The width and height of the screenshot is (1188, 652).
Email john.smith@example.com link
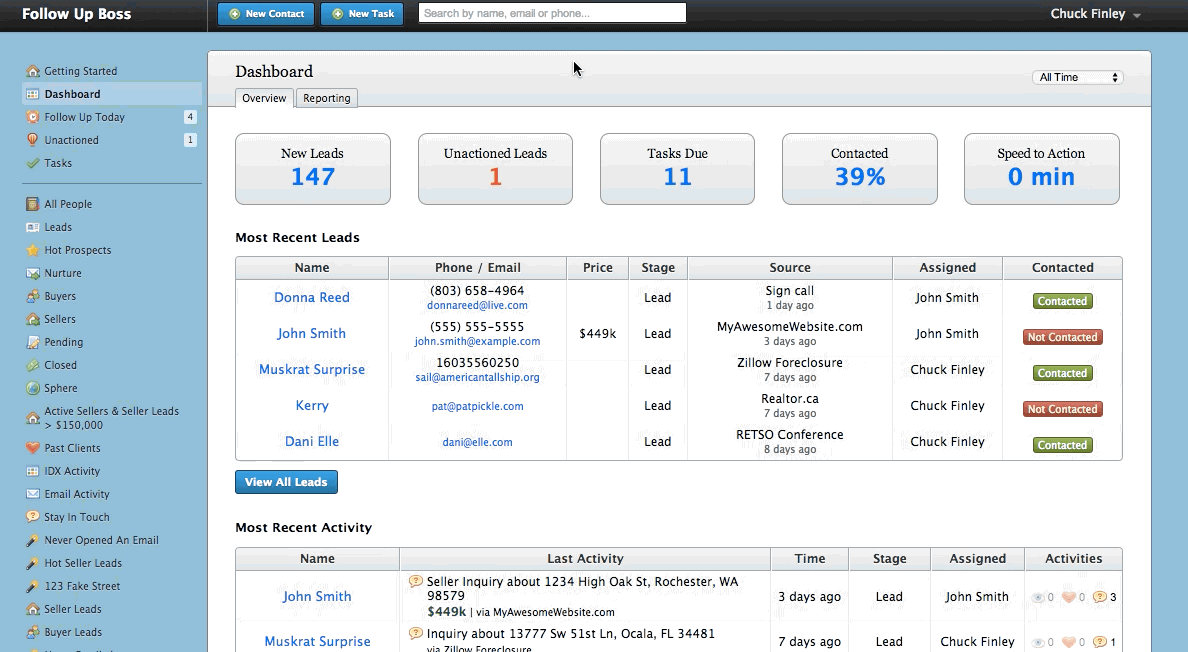[477, 342]
